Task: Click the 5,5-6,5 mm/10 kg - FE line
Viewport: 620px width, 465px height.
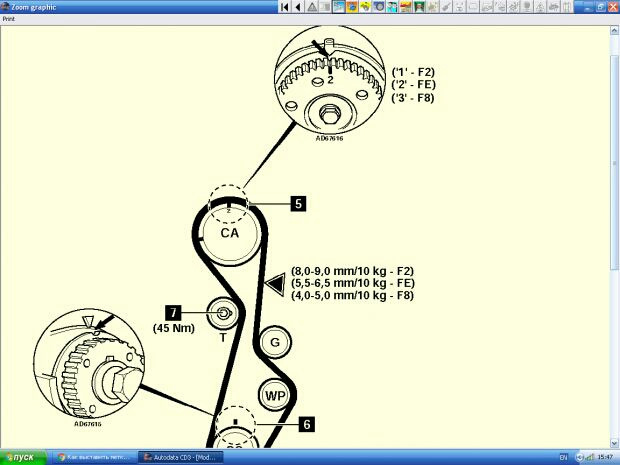Action: (x=353, y=283)
